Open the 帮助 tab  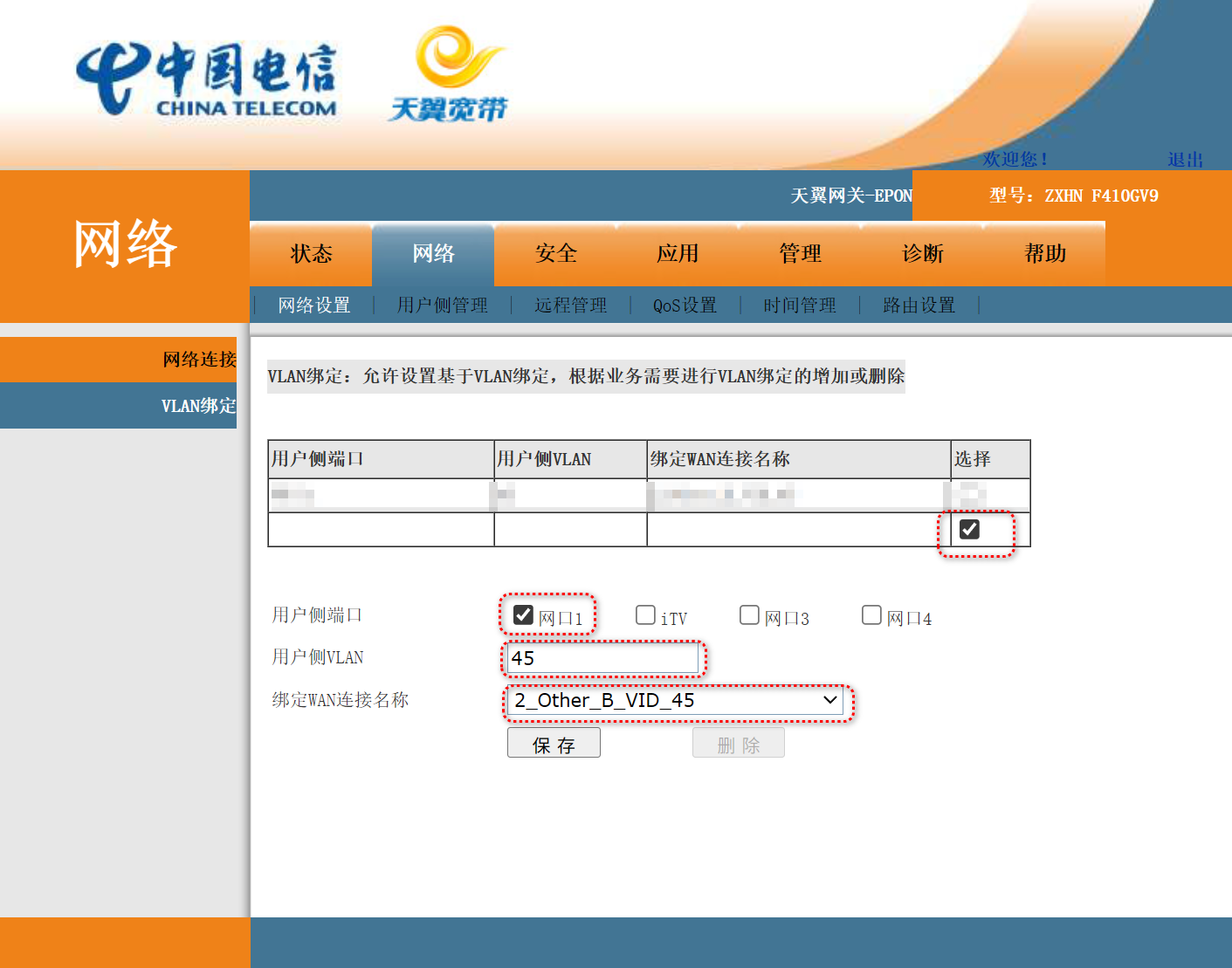pyautogui.click(x=1044, y=254)
